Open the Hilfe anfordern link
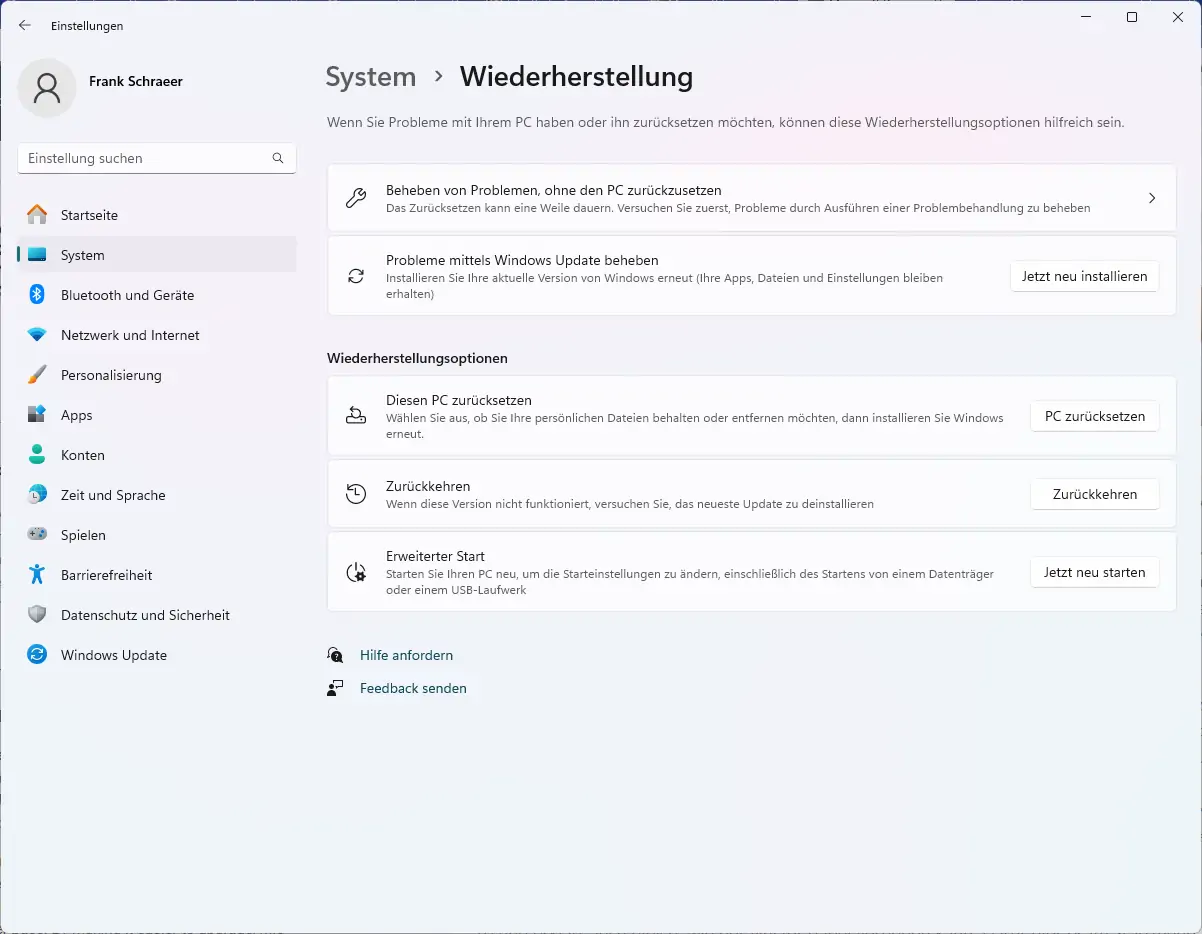The width and height of the screenshot is (1202, 934). tap(406, 655)
